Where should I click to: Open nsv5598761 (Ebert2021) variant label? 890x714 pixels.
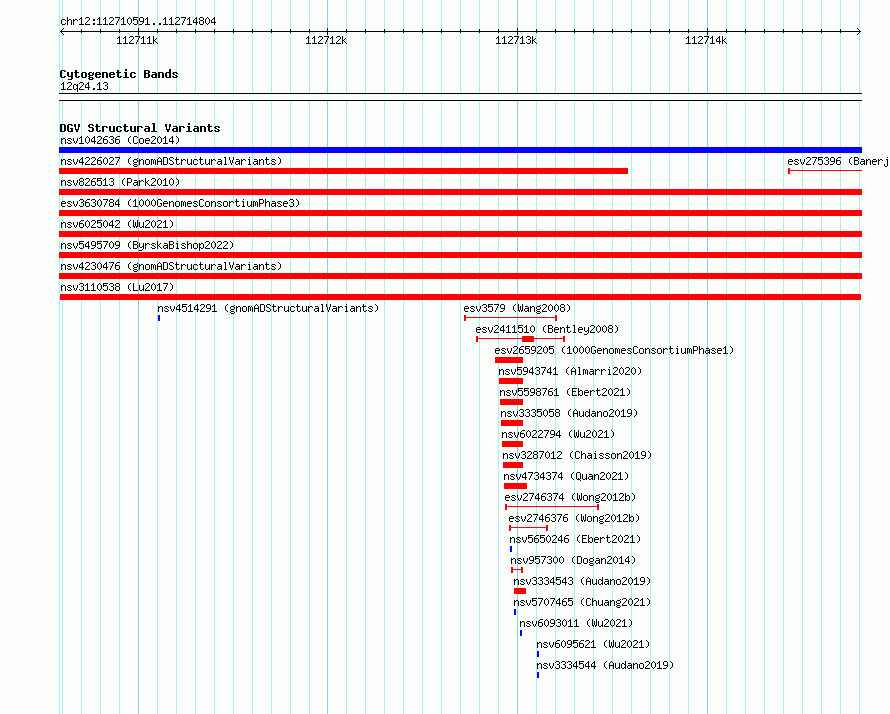[x=565, y=392]
